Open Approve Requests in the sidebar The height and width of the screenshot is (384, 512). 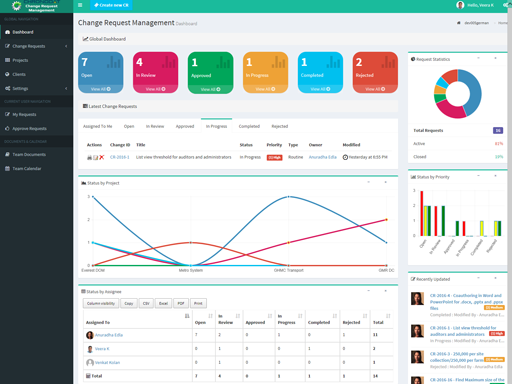click(36, 128)
